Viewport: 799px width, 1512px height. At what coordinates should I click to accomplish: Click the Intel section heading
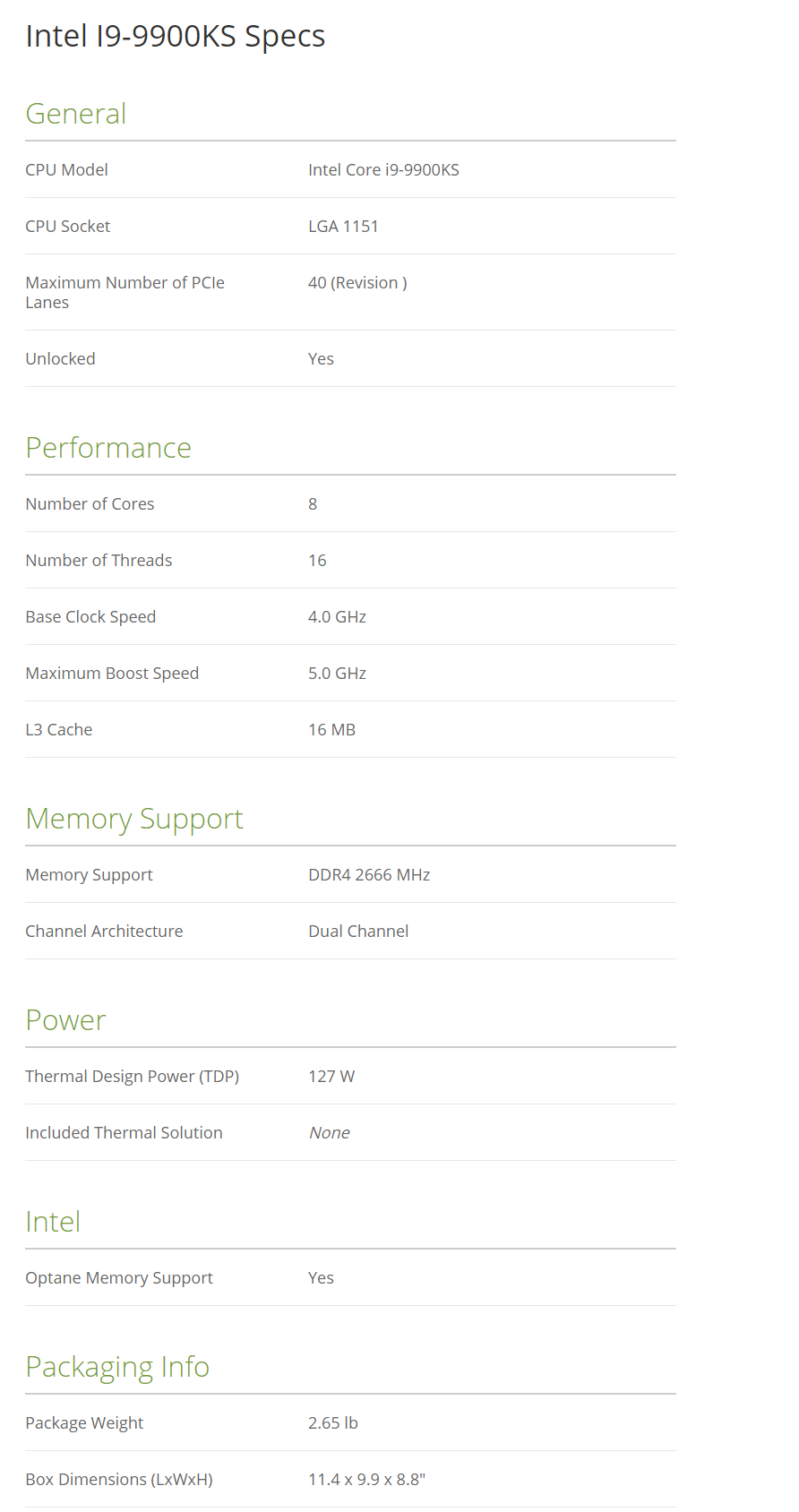(53, 1222)
